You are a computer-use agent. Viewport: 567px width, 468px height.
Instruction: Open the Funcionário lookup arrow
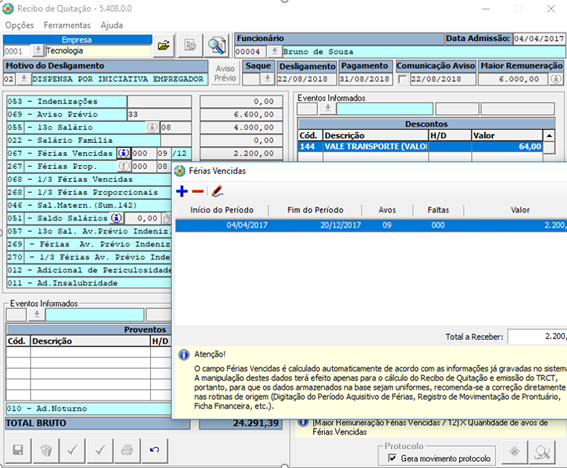(274, 51)
